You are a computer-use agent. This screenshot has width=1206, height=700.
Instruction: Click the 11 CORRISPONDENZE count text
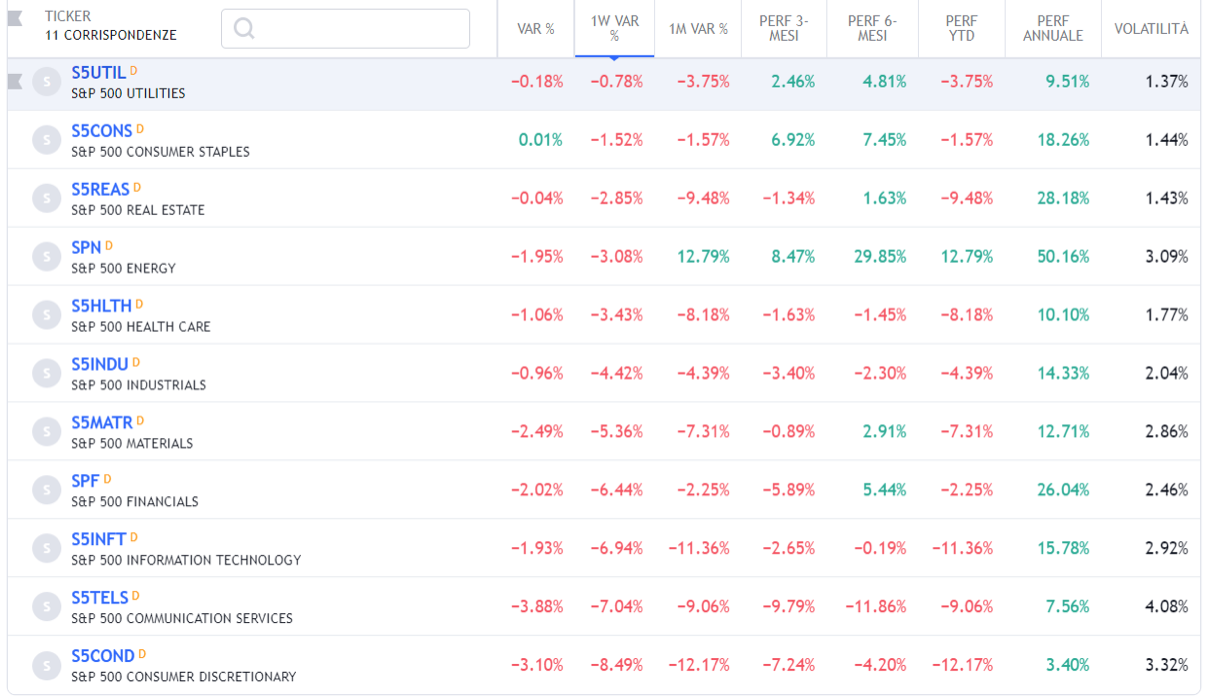point(111,35)
